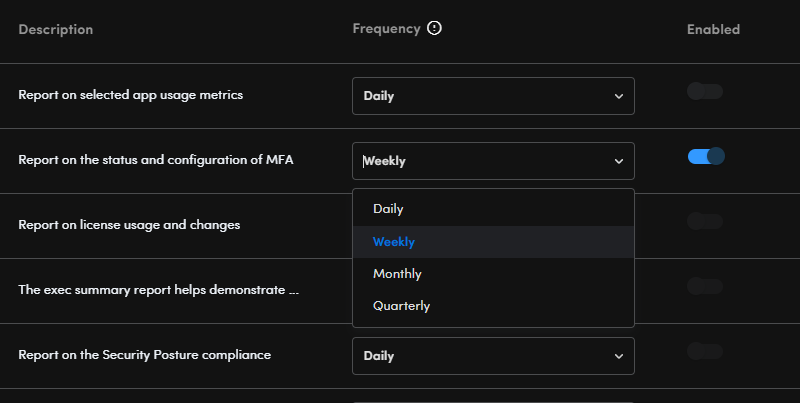Choose the Weekly frequency option
This screenshot has height=403, width=800.
pos(394,242)
